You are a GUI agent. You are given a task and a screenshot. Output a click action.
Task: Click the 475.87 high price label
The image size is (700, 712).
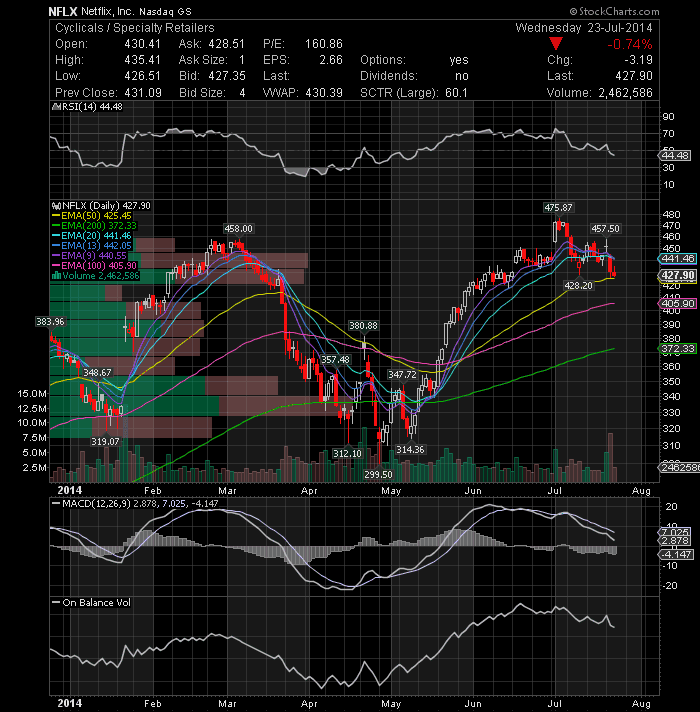558,208
